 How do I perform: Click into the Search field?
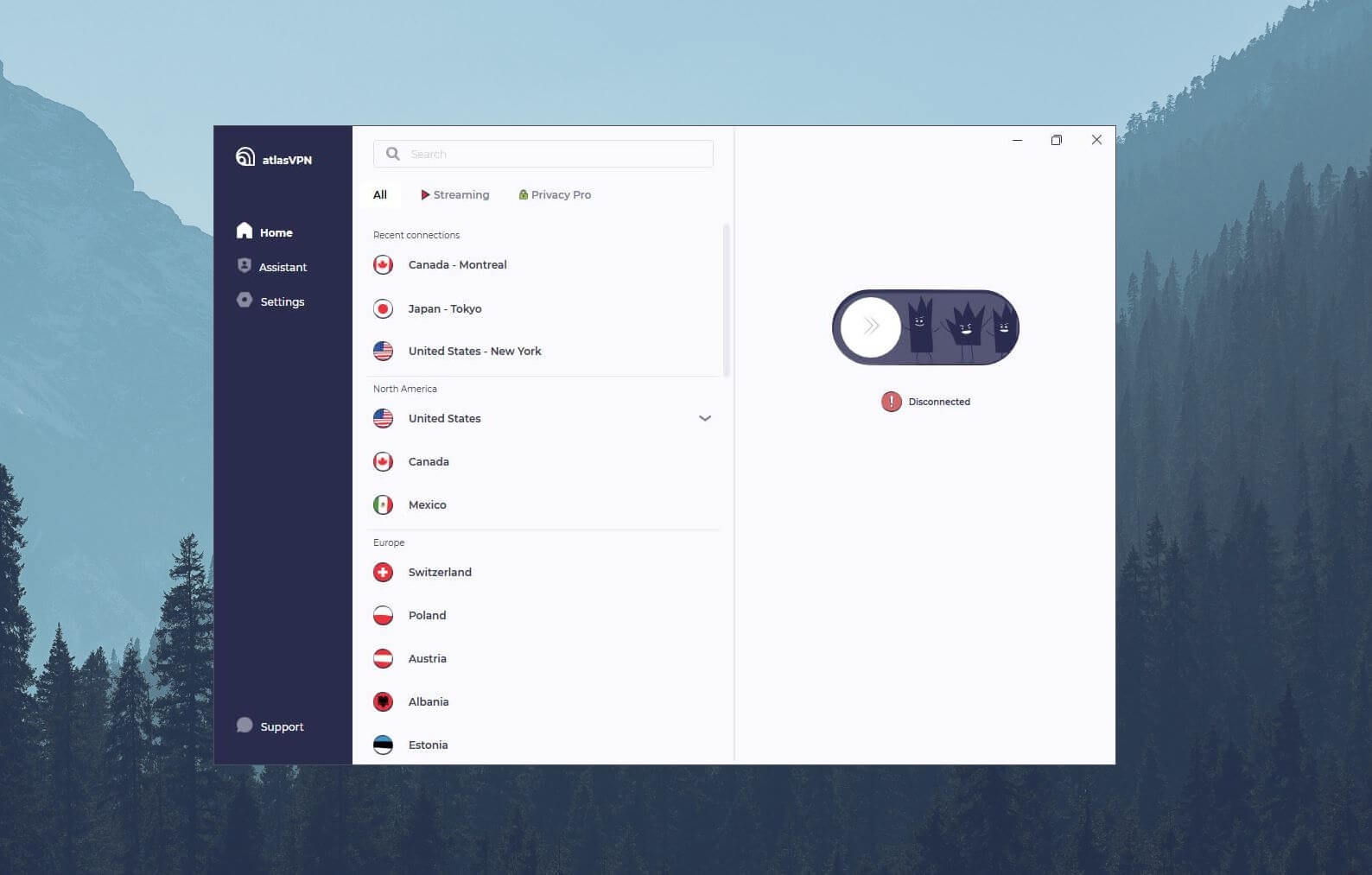pyautogui.click(x=543, y=154)
